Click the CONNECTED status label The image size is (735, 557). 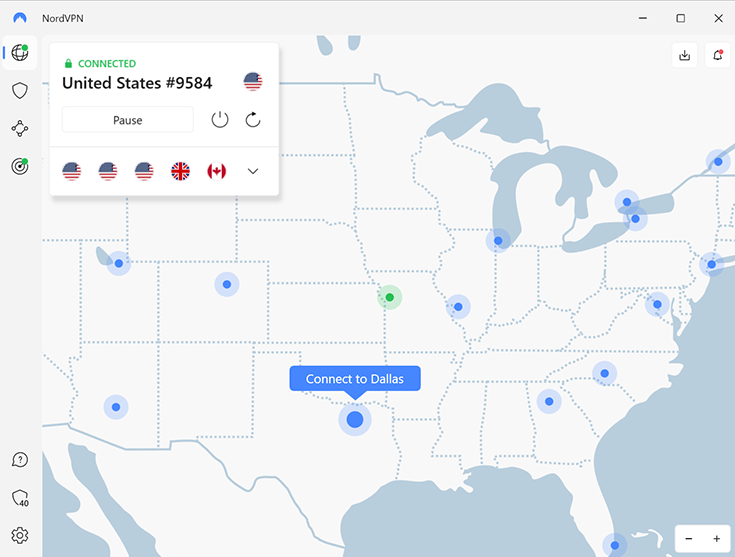(107, 63)
